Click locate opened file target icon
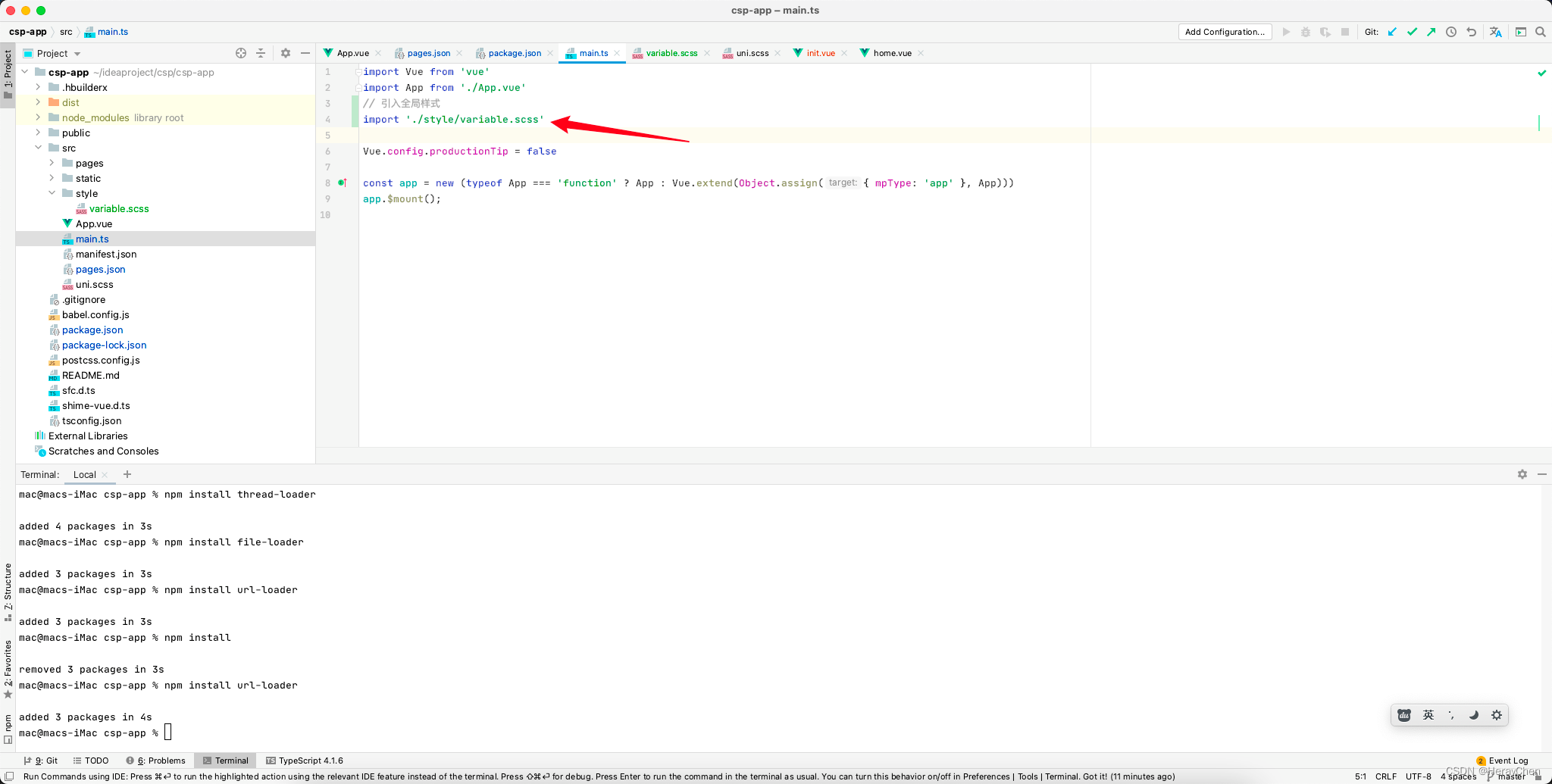The width and height of the screenshot is (1552, 784). tap(241, 53)
